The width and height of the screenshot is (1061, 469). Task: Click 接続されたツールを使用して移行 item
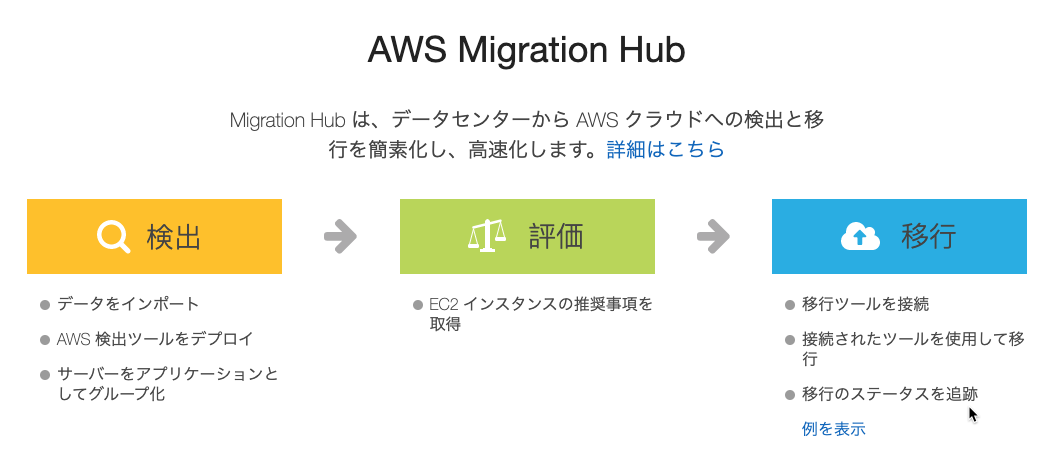click(913, 349)
